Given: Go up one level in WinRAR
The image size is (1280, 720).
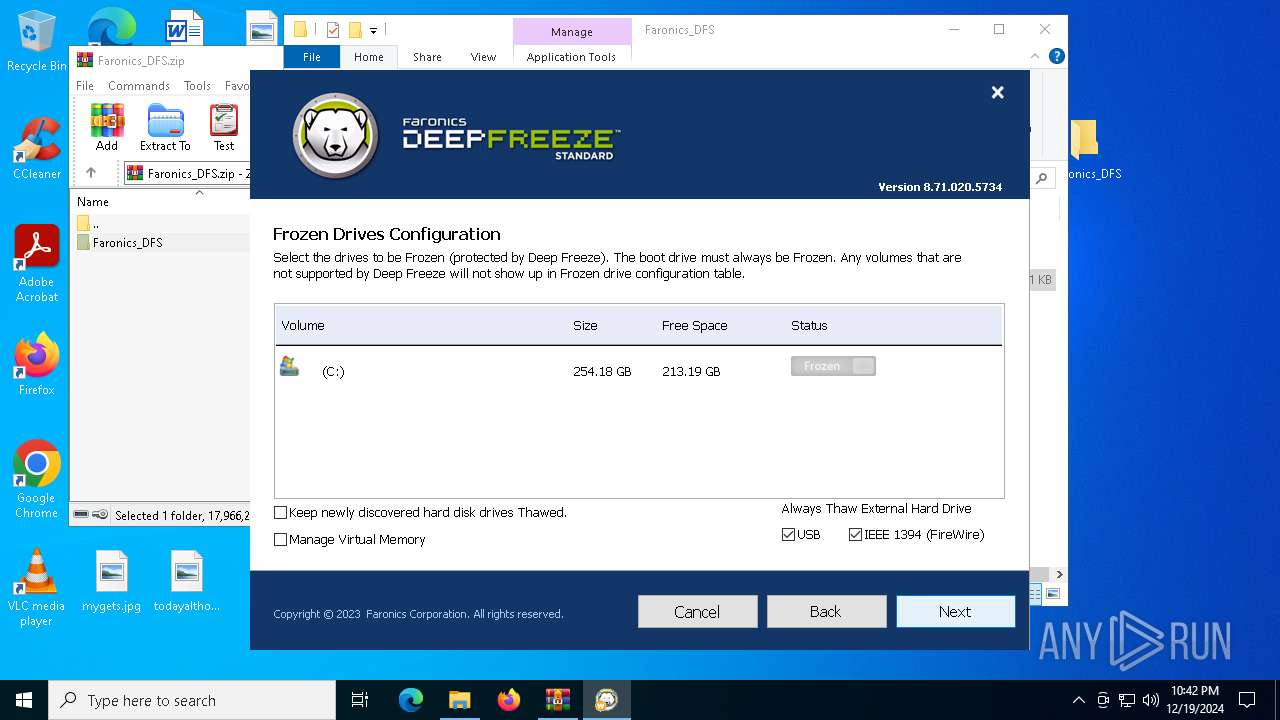Looking at the screenshot, I should [91, 173].
